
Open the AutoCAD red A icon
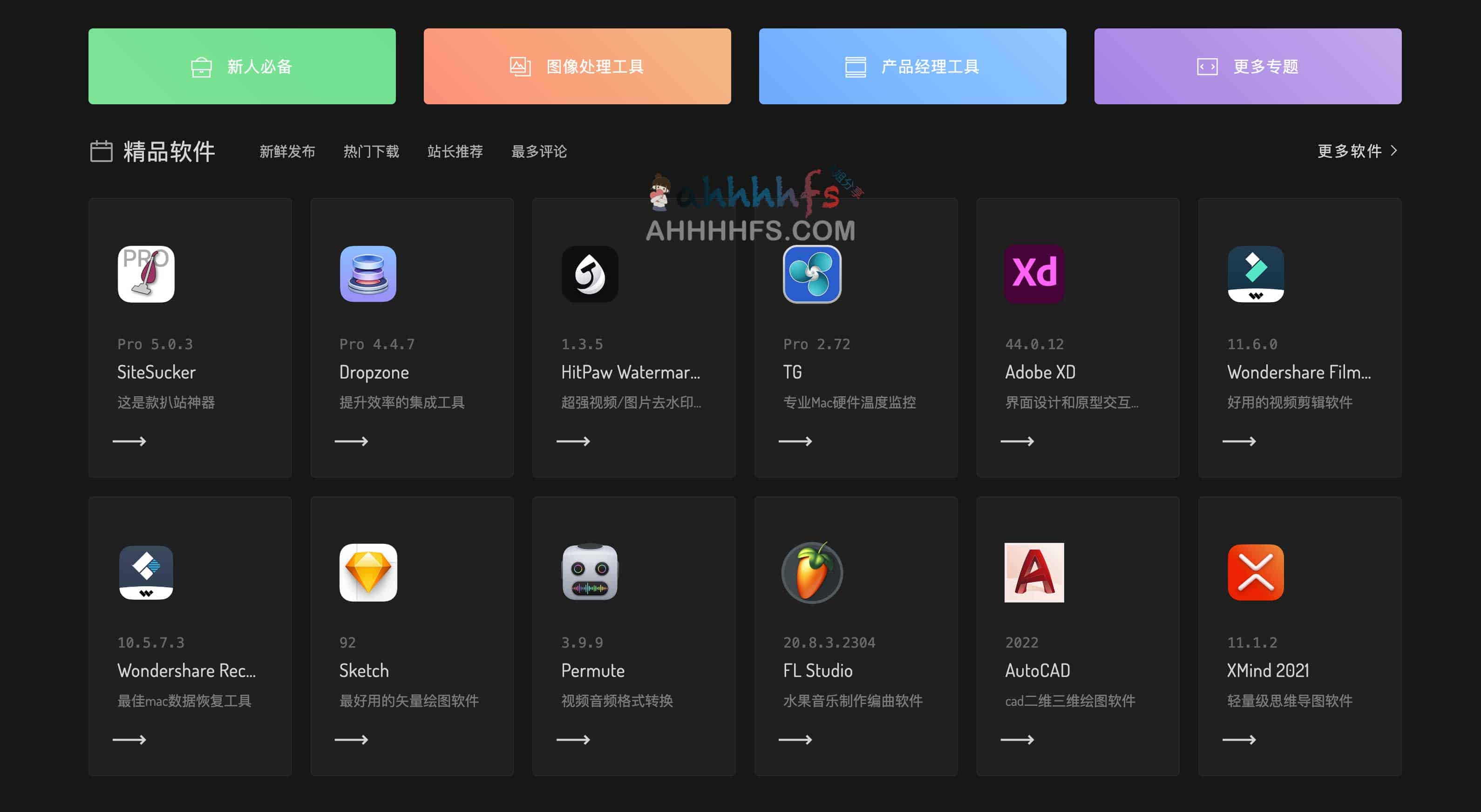(1034, 572)
